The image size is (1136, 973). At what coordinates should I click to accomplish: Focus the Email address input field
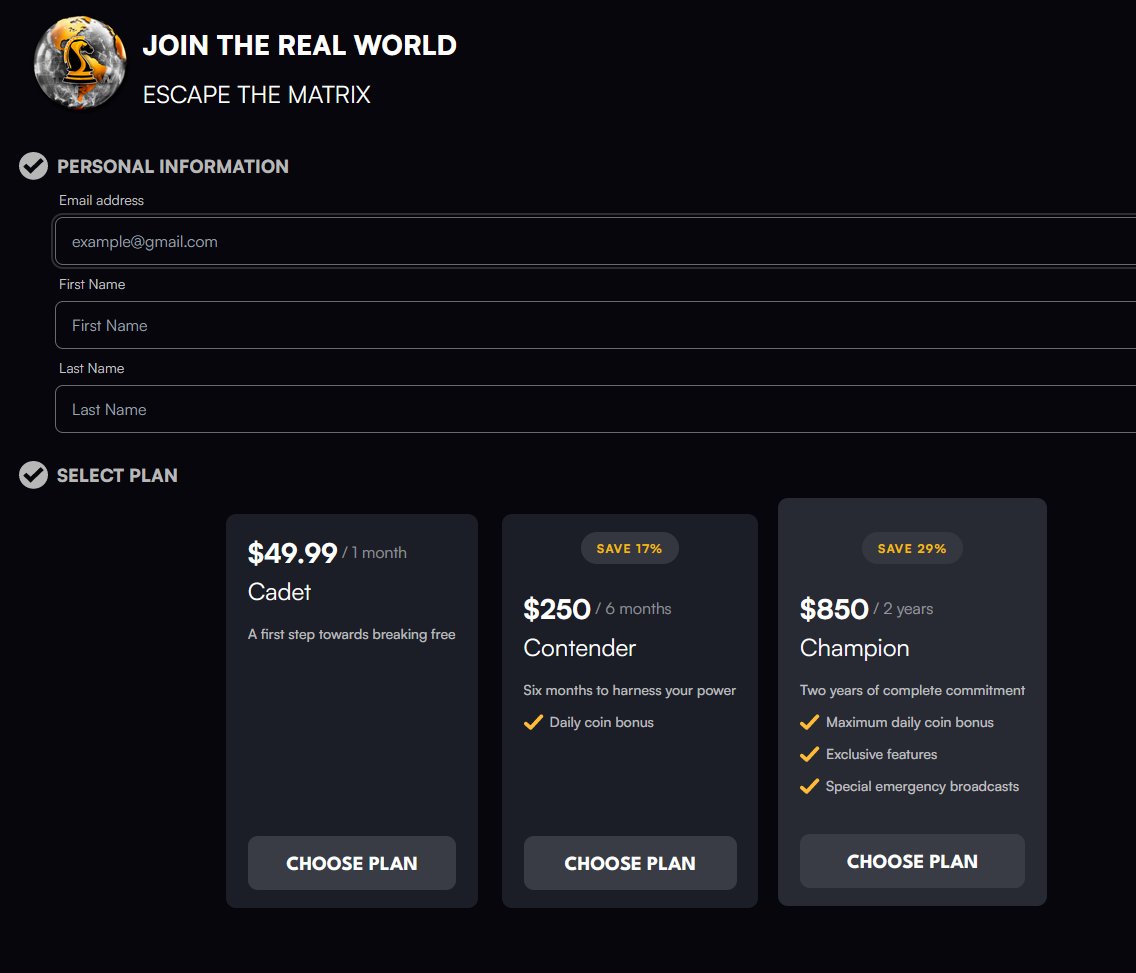[596, 241]
